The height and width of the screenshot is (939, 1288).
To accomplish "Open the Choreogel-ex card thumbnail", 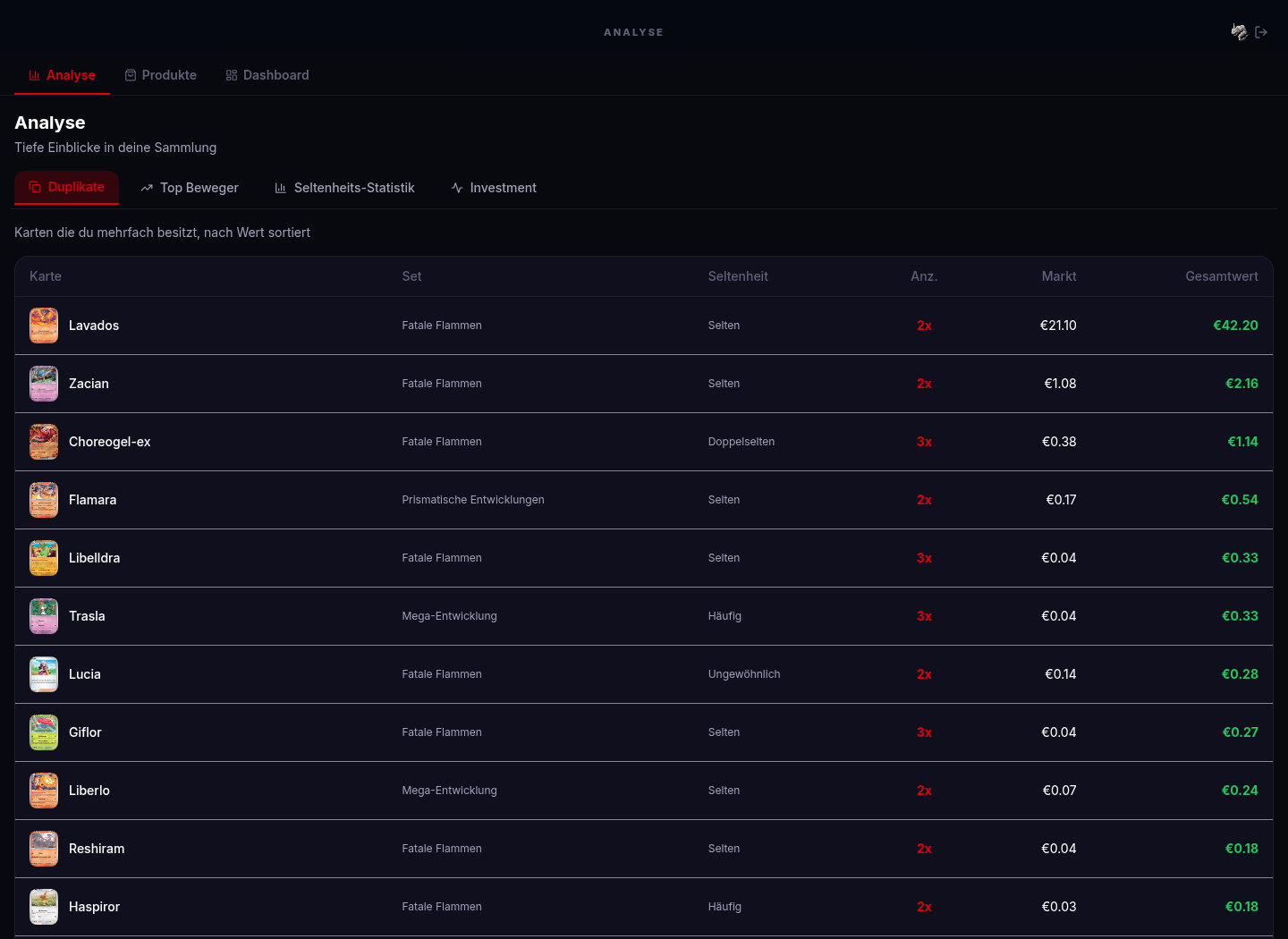I will coord(44,442).
